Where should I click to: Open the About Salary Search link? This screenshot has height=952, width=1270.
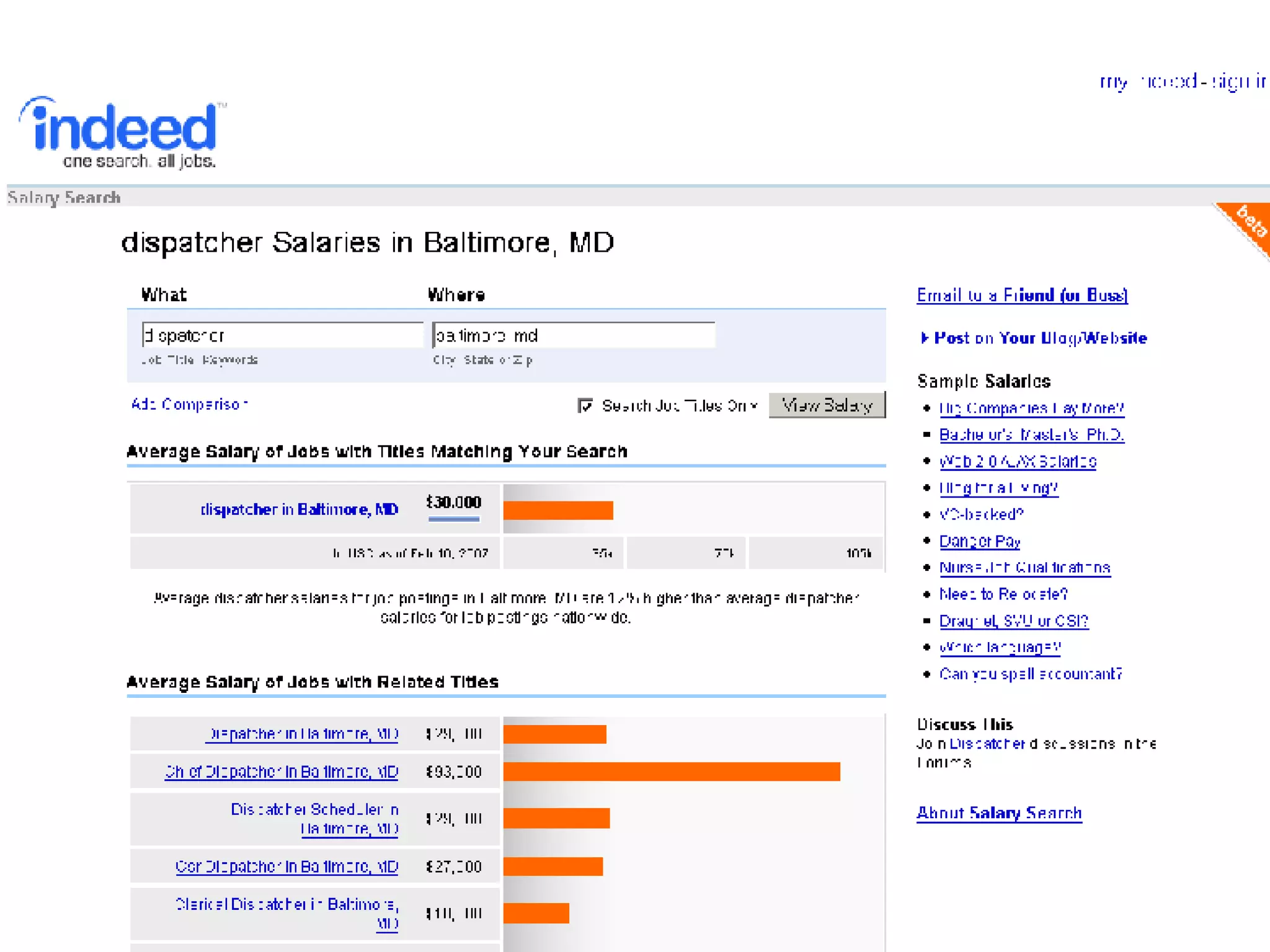999,813
